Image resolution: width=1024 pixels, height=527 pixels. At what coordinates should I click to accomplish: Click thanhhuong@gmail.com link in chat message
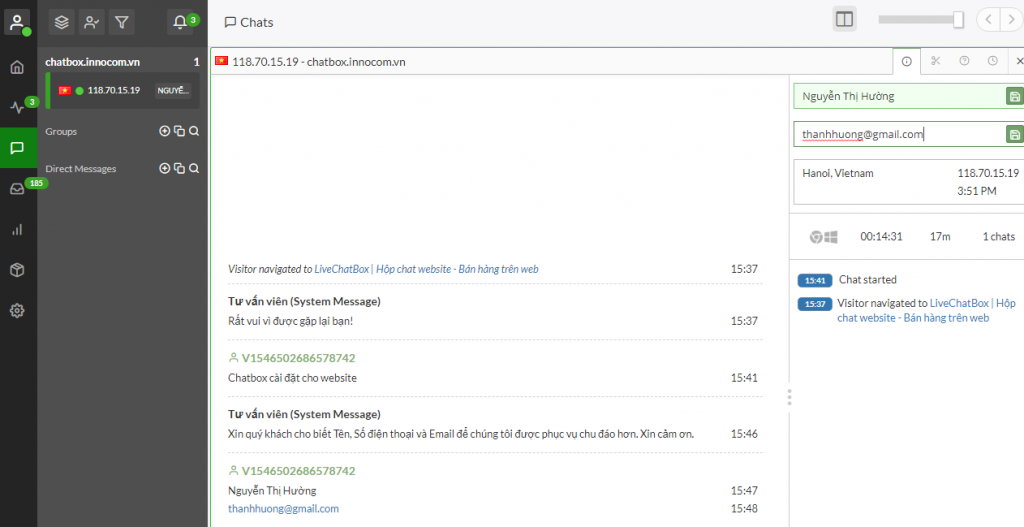point(283,509)
